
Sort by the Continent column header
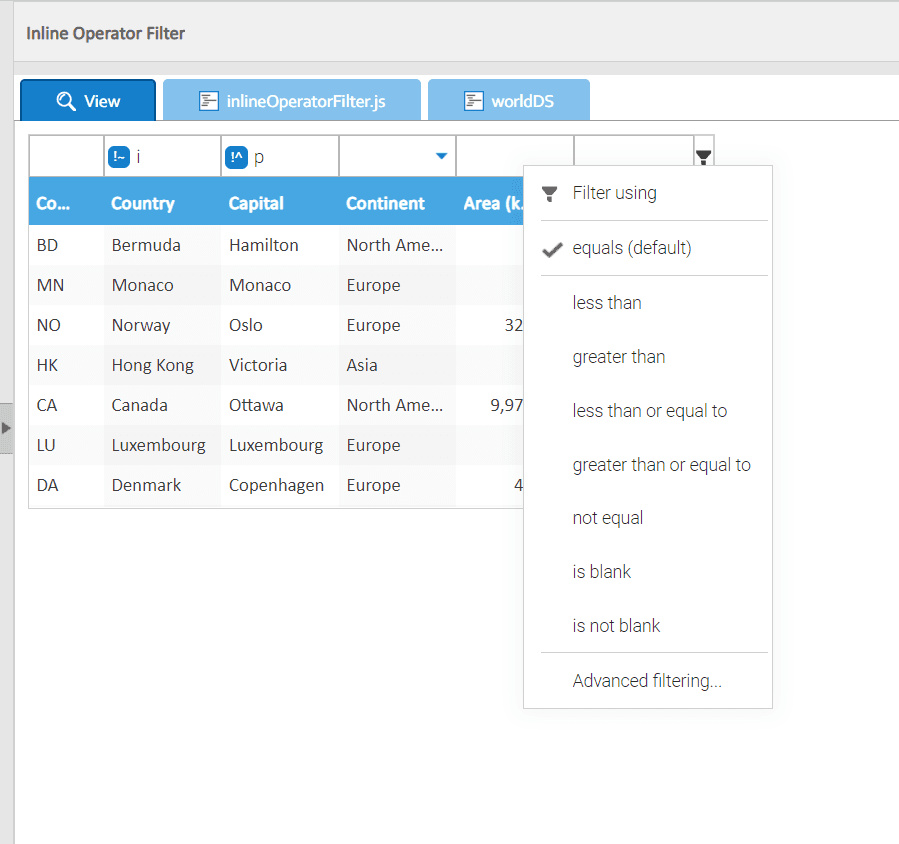(397, 203)
